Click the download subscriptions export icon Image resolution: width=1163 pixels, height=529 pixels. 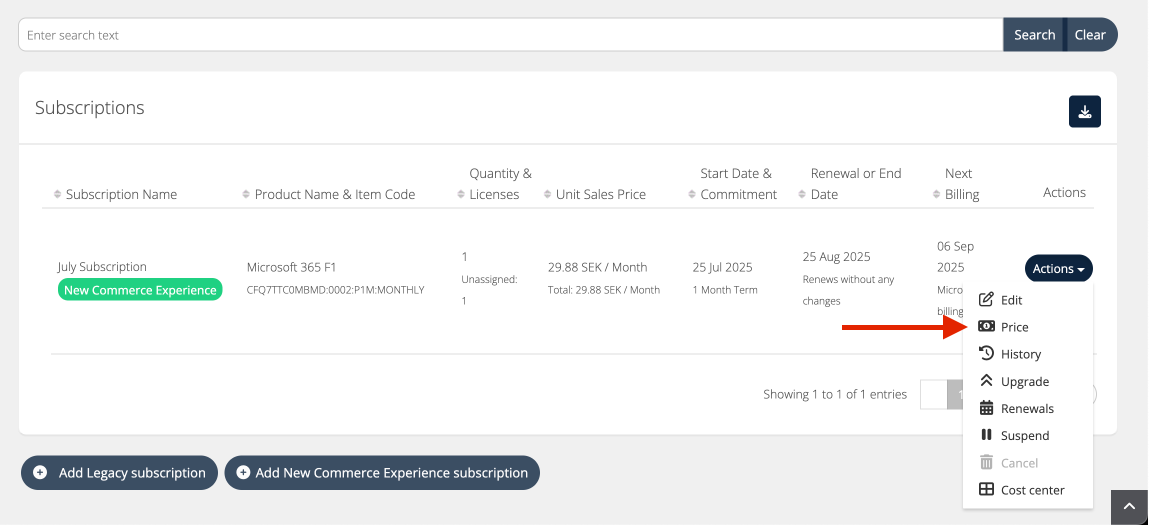click(x=1084, y=112)
